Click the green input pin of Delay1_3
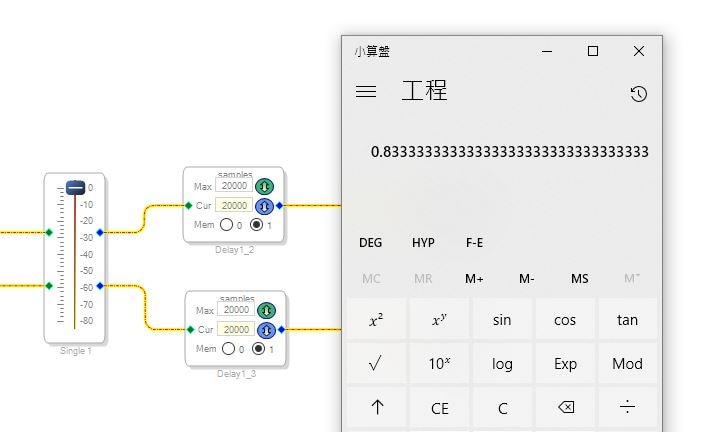704x432 pixels. tap(190, 330)
